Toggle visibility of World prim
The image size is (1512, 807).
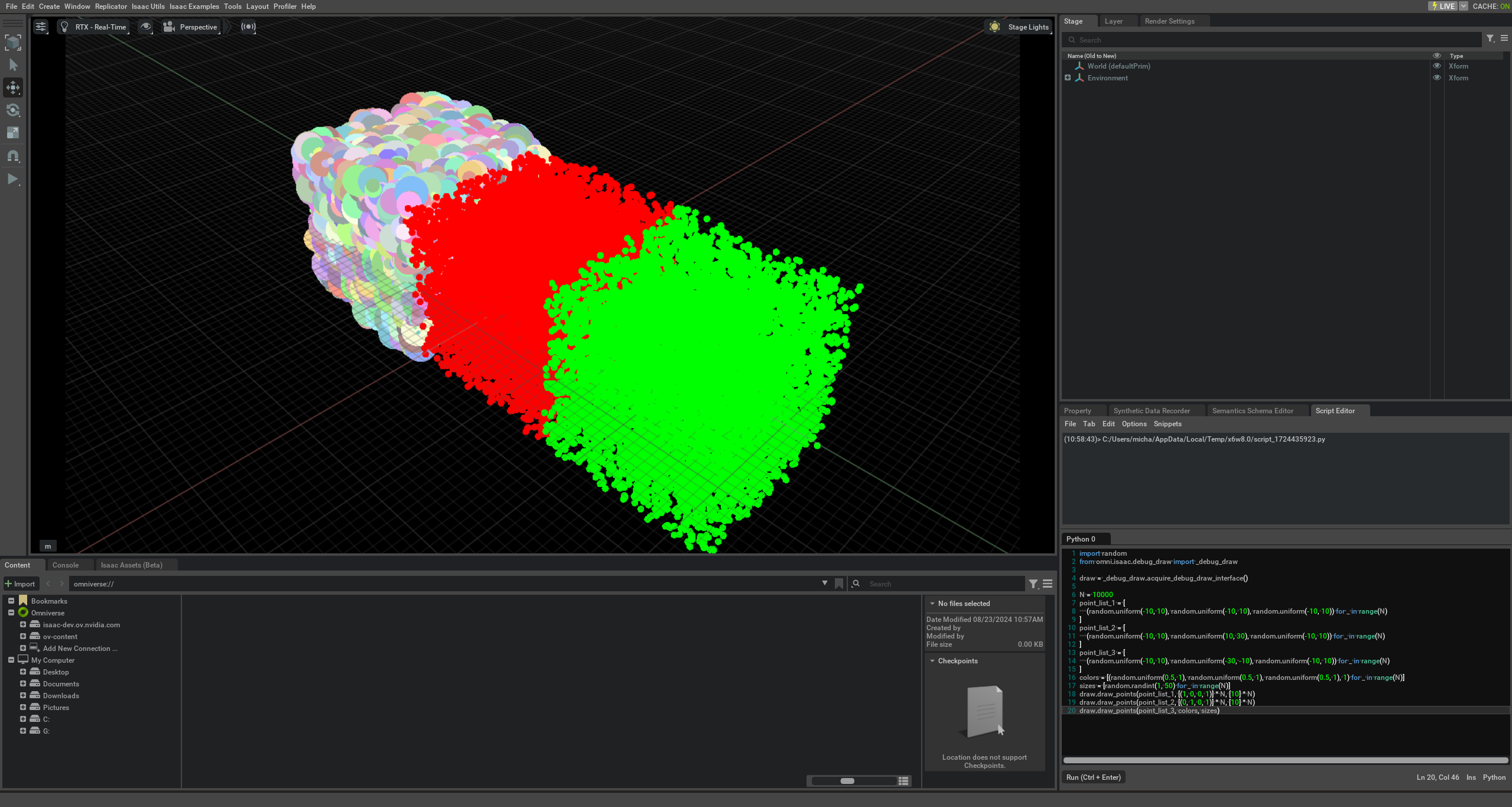[1437, 66]
